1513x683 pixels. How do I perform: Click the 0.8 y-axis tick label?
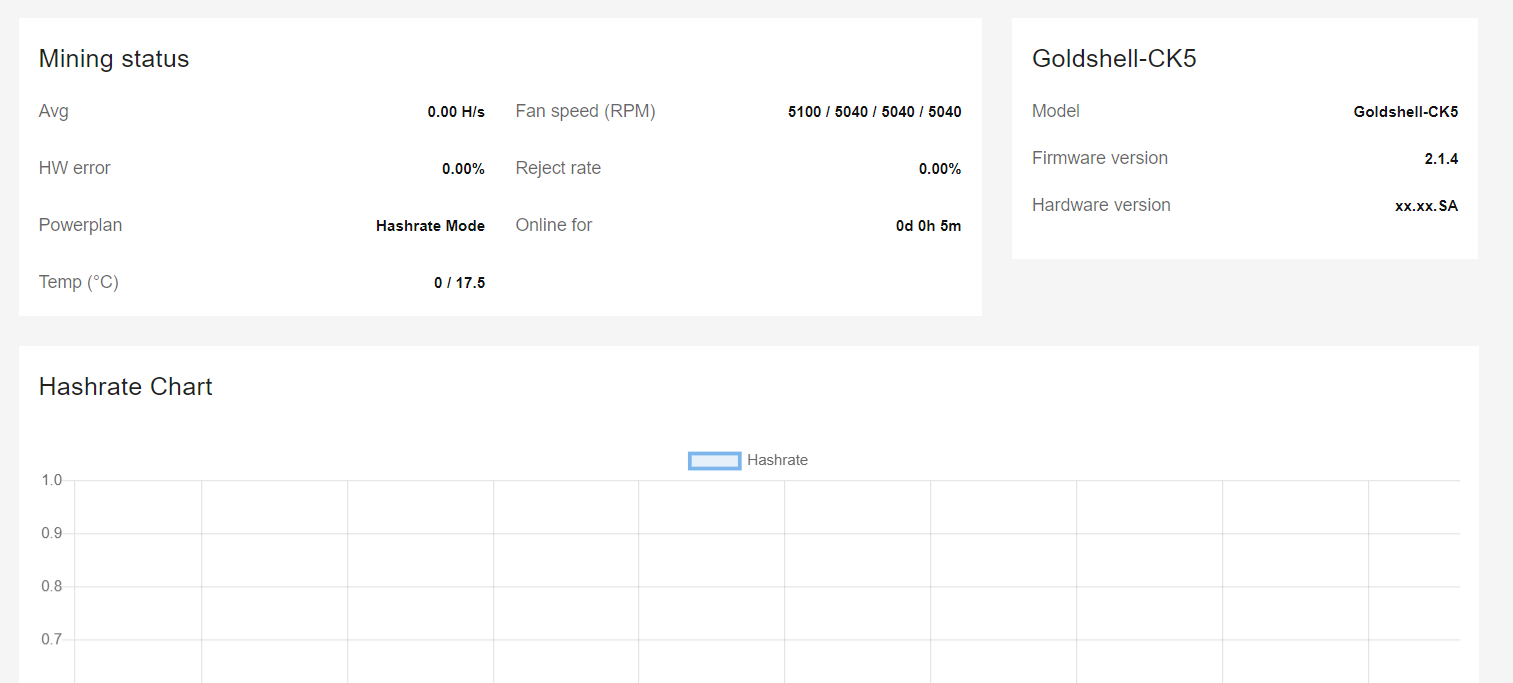[x=51, y=587]
